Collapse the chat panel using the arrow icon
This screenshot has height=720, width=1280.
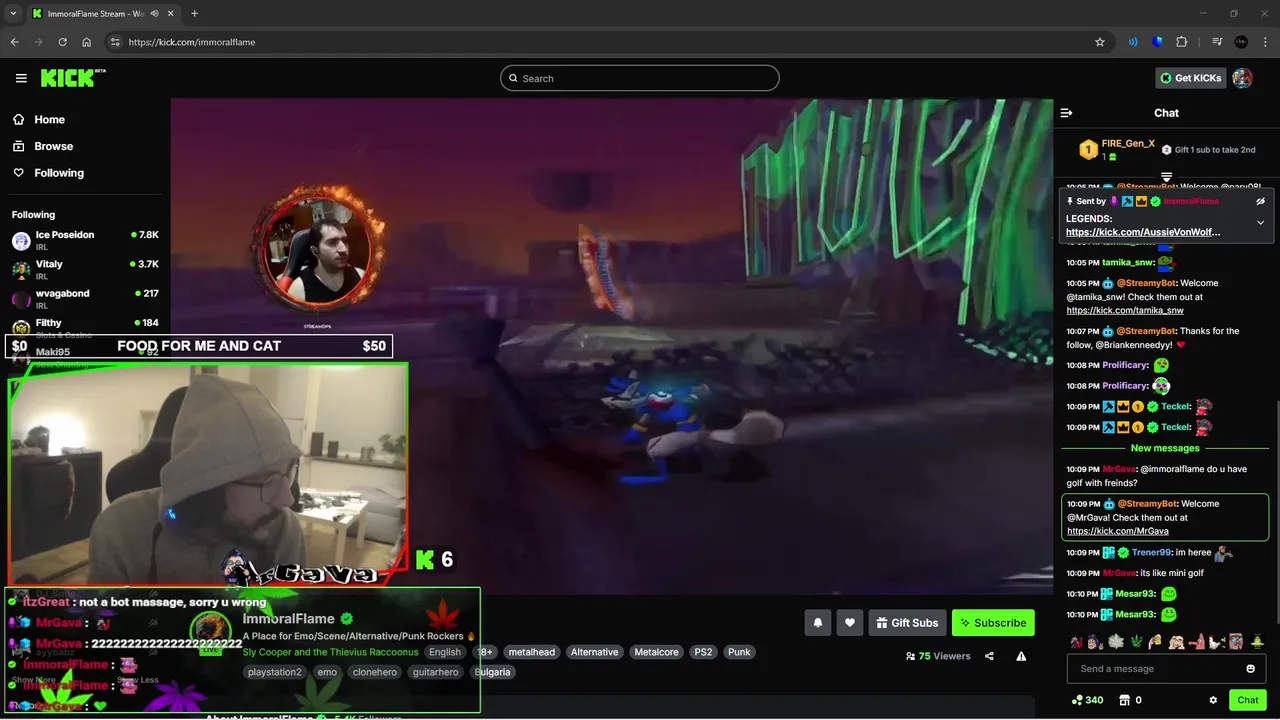(1066, 113)
